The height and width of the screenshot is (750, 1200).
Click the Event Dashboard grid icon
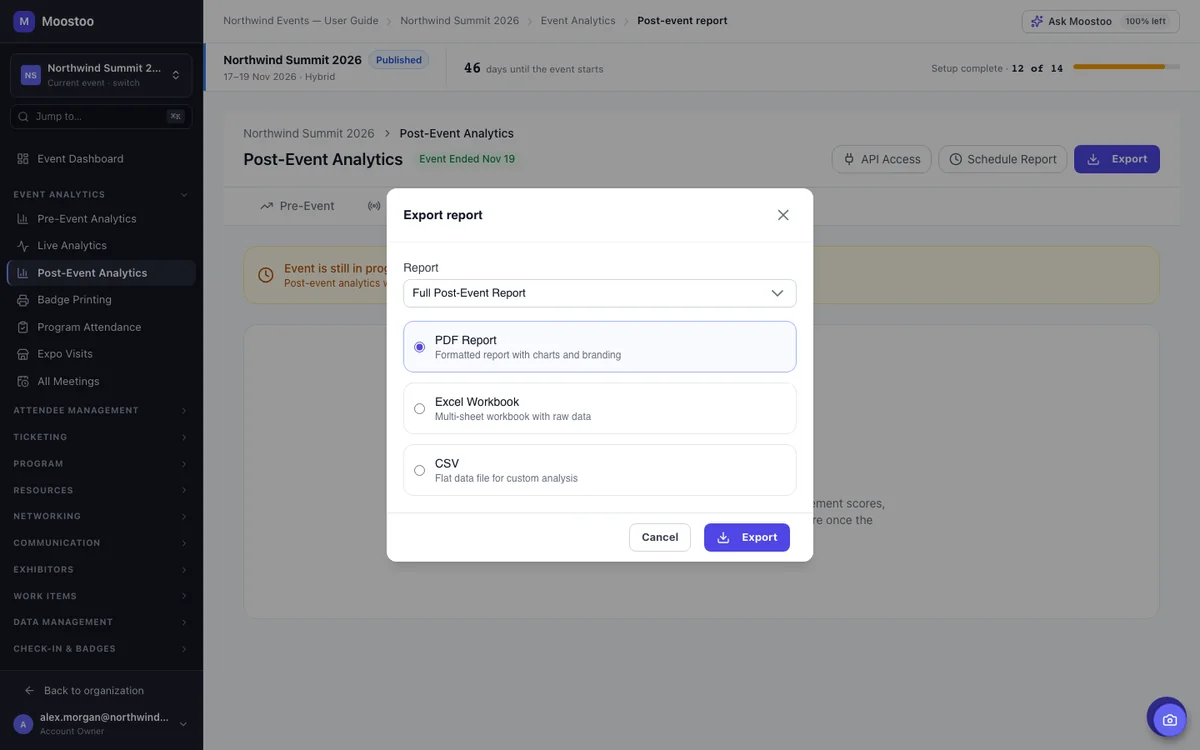pyautogui.click(x=23, y=159)
